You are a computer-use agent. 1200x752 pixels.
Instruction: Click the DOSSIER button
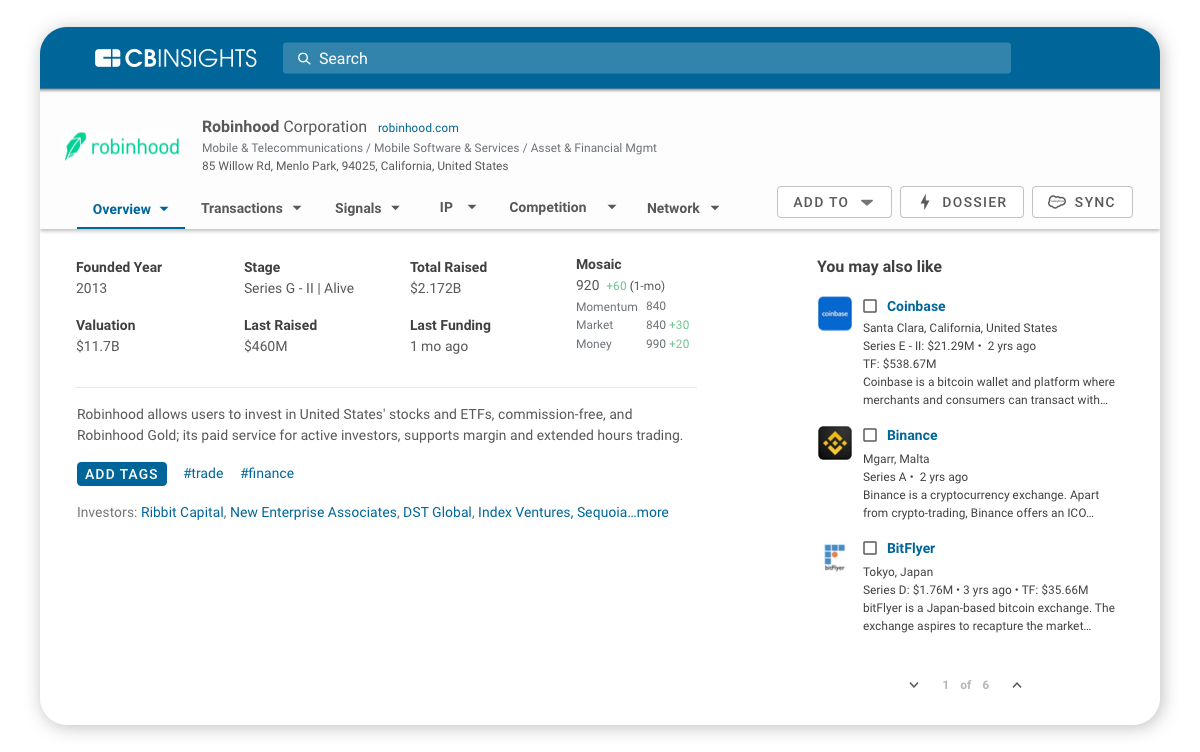962,202
